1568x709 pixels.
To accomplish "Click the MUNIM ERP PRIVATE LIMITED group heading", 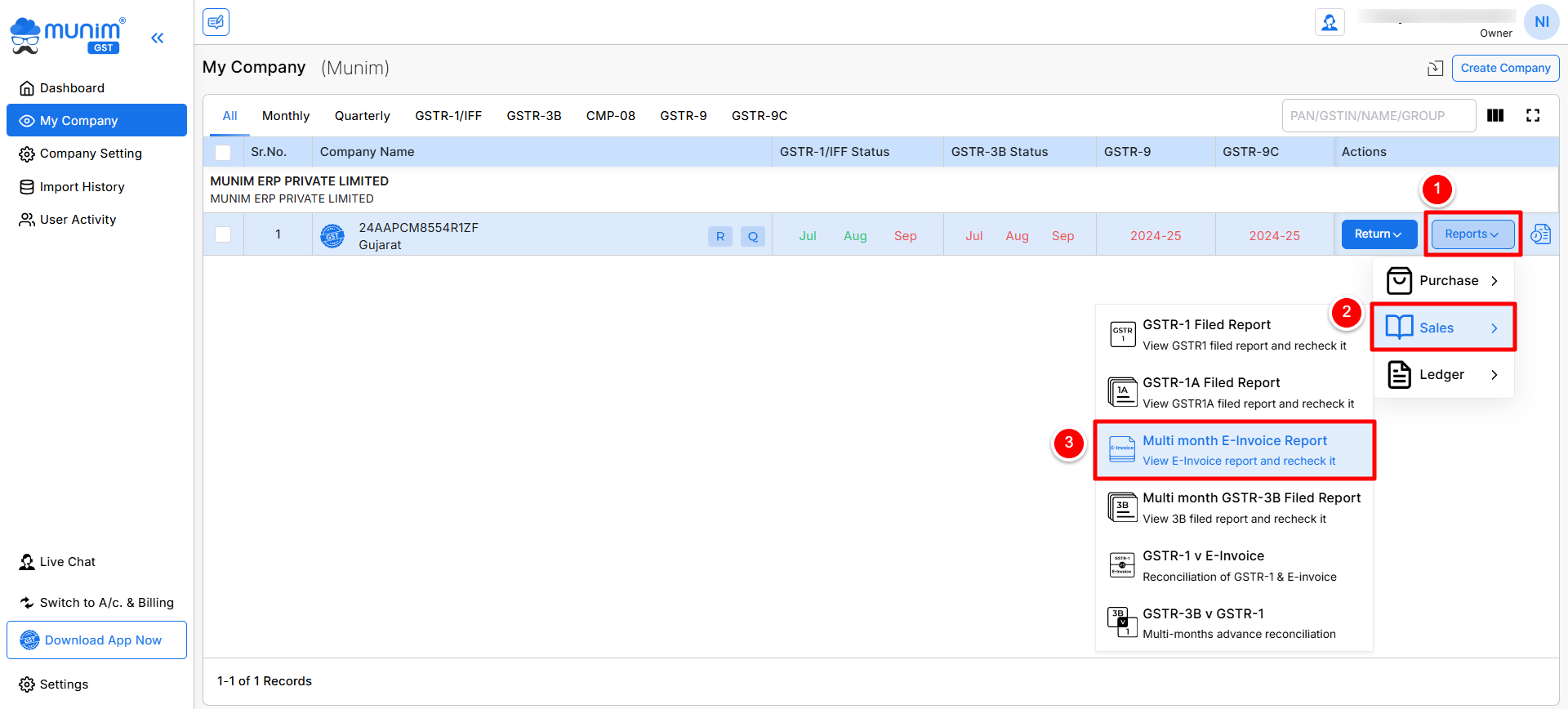I will point(299,181).
